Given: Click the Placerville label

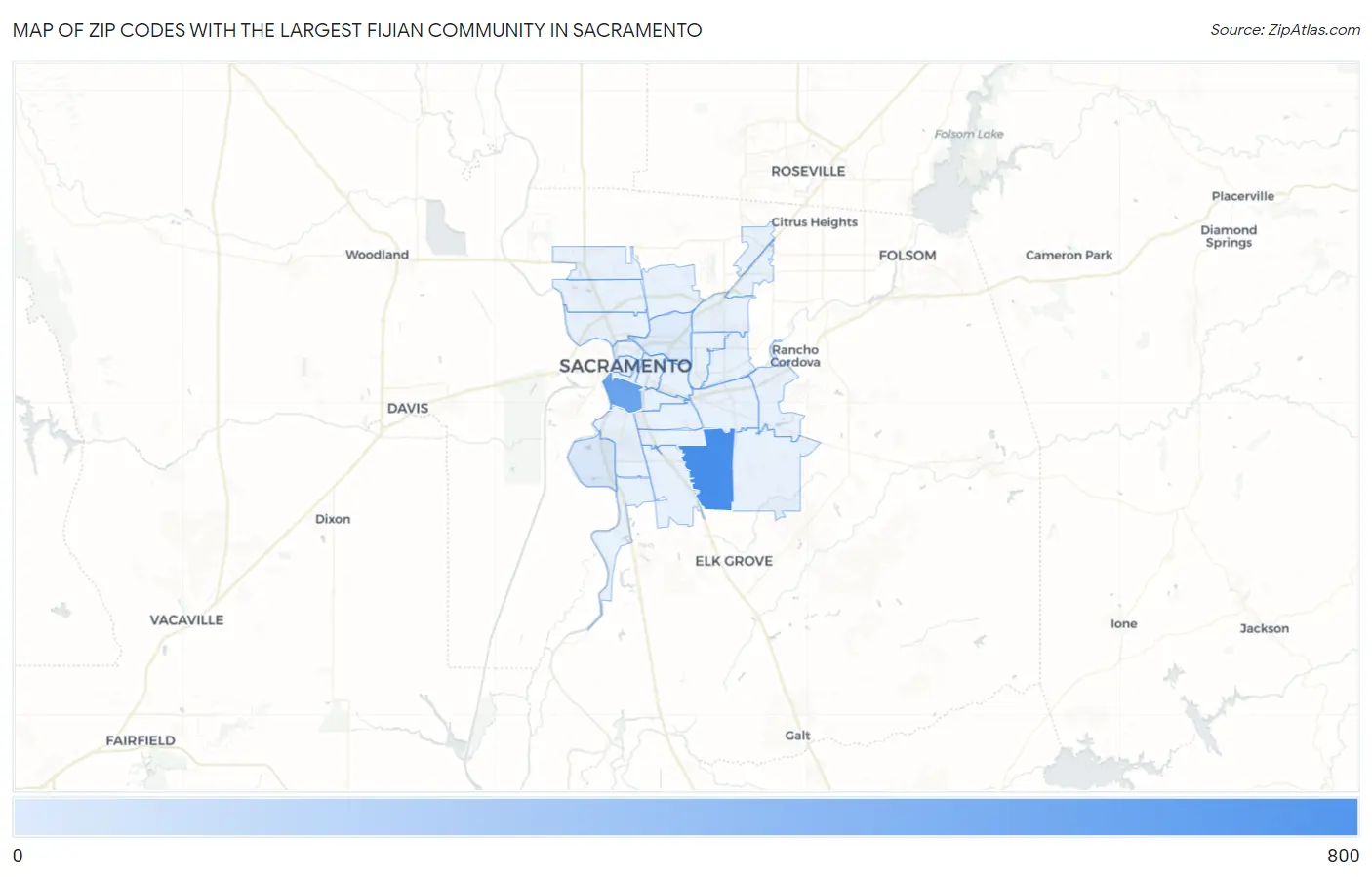Looking at the screenshot, I should point(1243,196).
